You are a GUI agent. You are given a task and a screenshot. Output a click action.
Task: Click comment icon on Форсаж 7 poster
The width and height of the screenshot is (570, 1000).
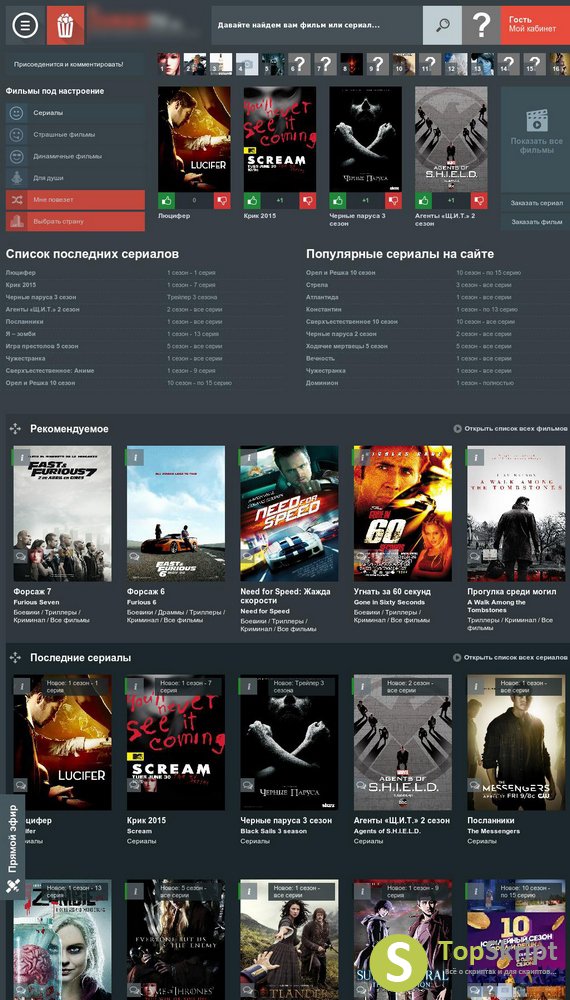point(20,556)
